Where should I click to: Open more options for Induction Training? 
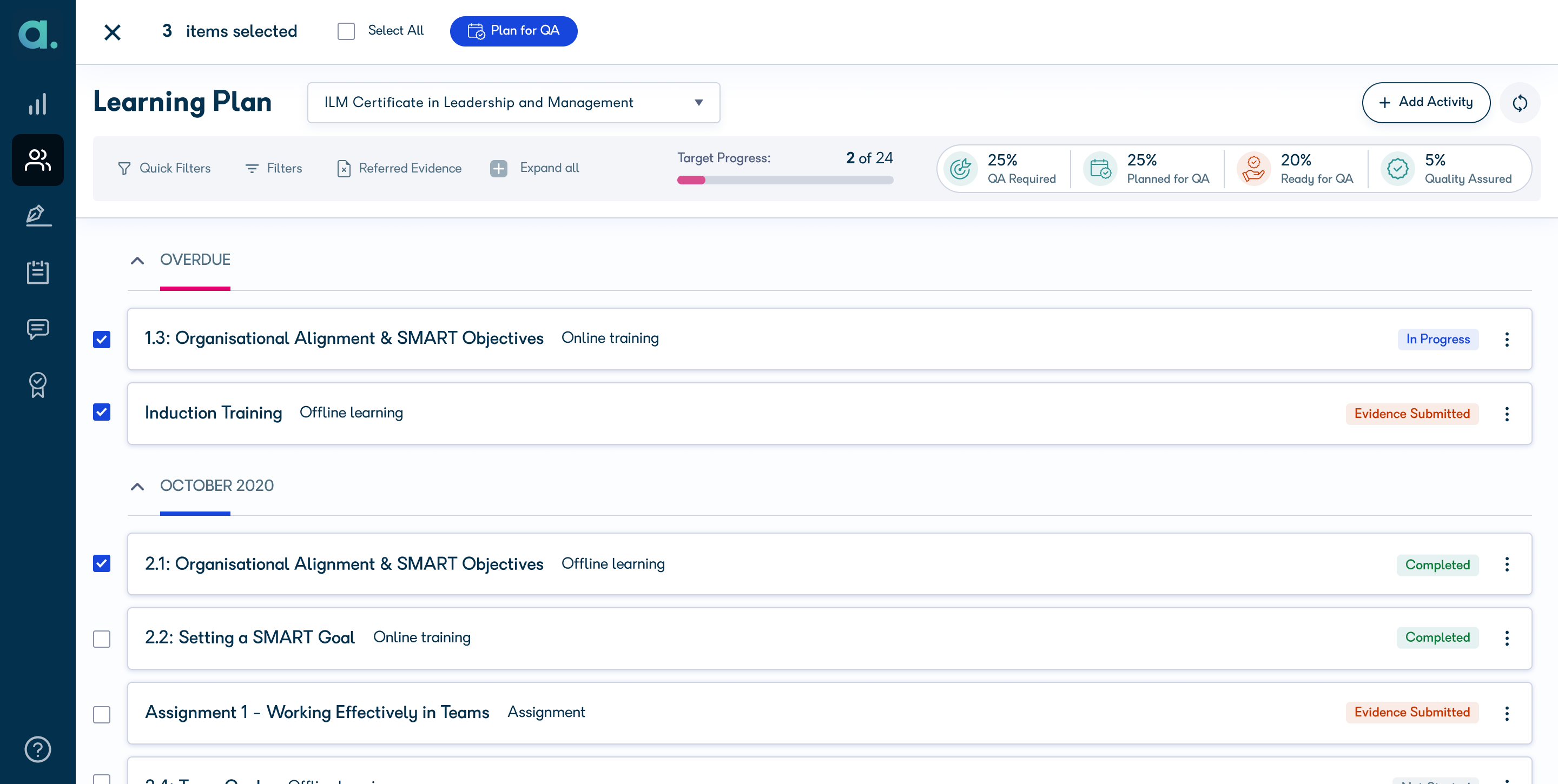[1507, 414]
